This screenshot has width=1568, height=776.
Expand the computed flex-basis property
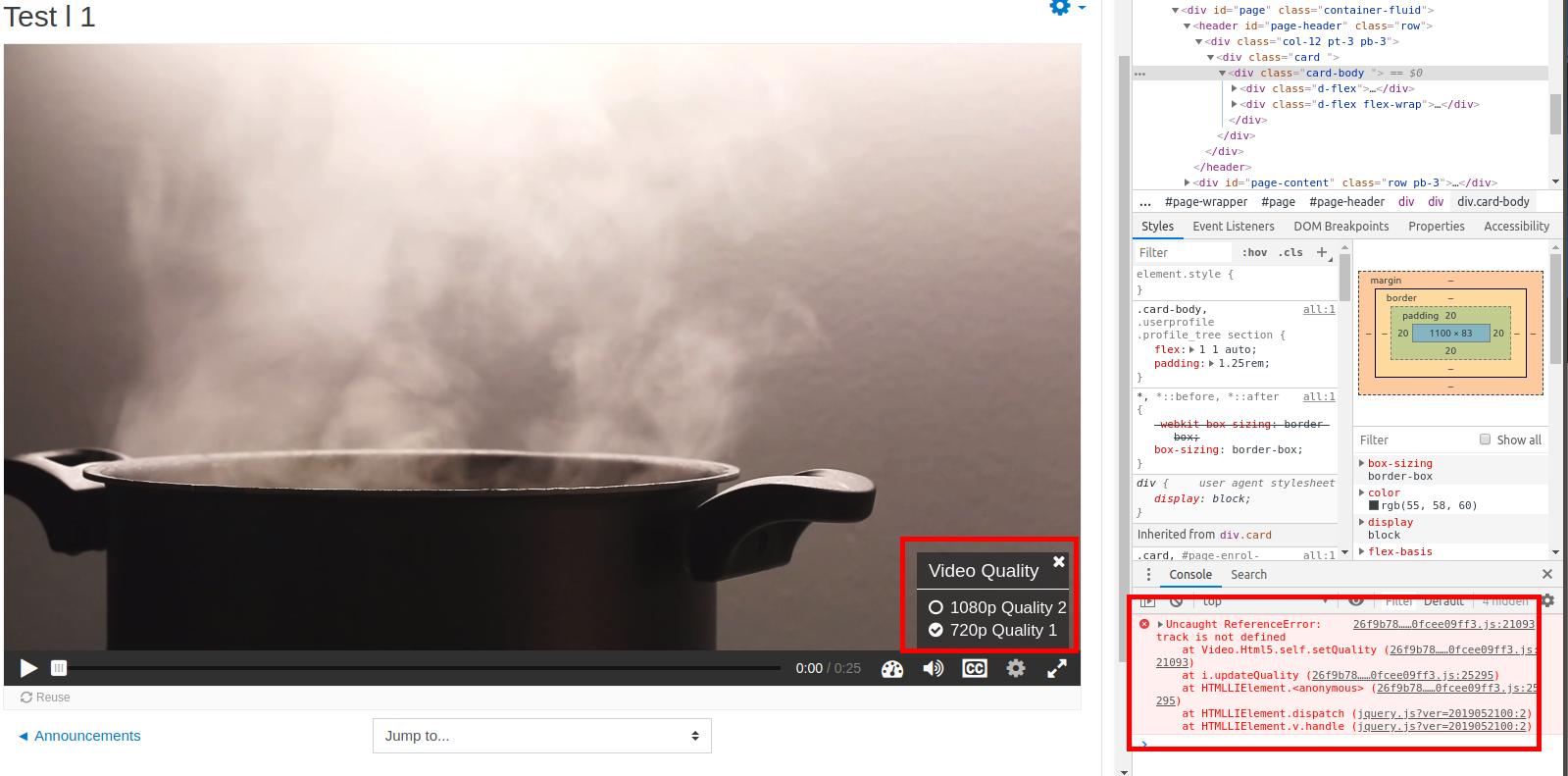1362,552
